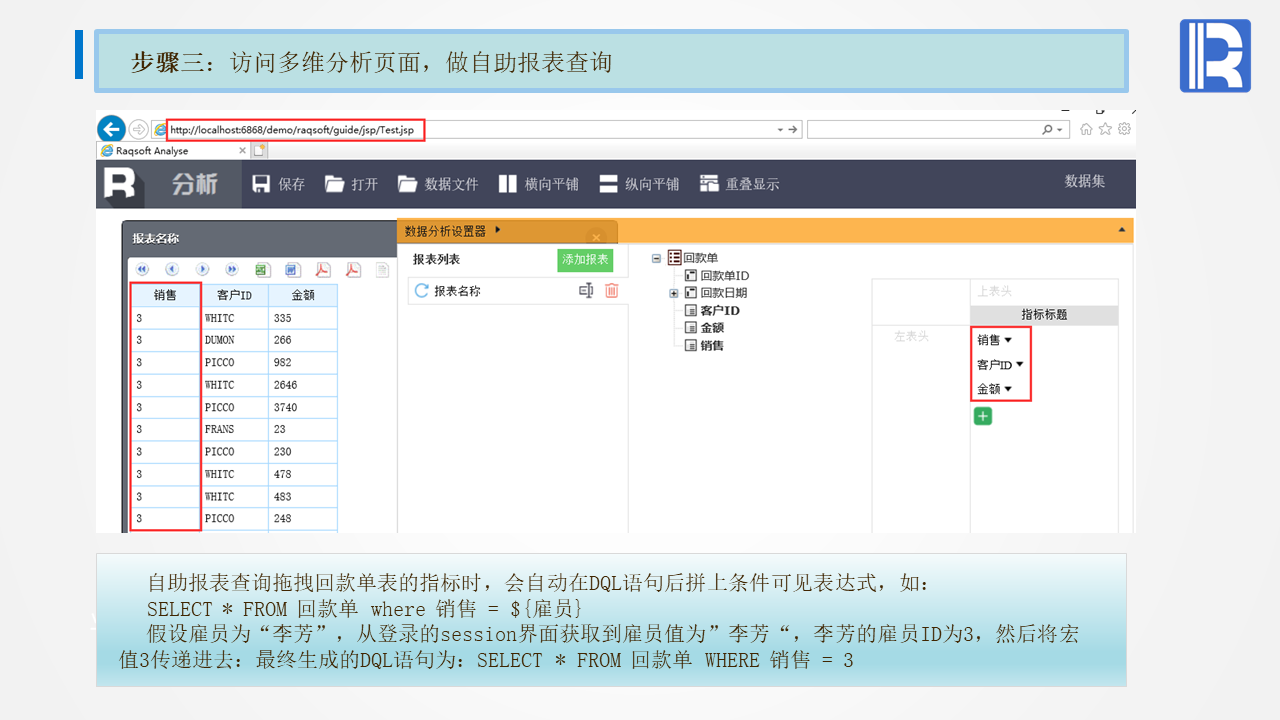Select the 销售 tree field
Image resolution: width=1280 pixels, height=720 pixels.
pos(712,345)
